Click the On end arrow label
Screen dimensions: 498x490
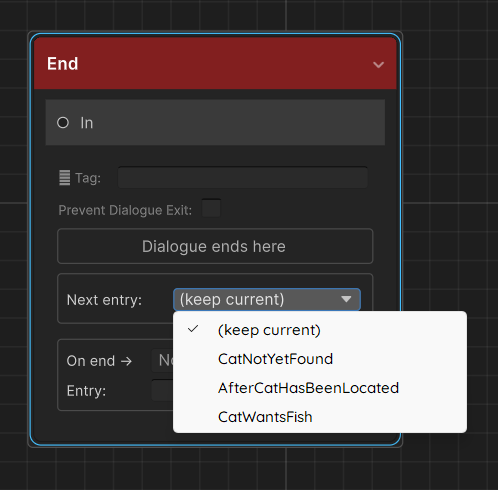pos(99,361)
